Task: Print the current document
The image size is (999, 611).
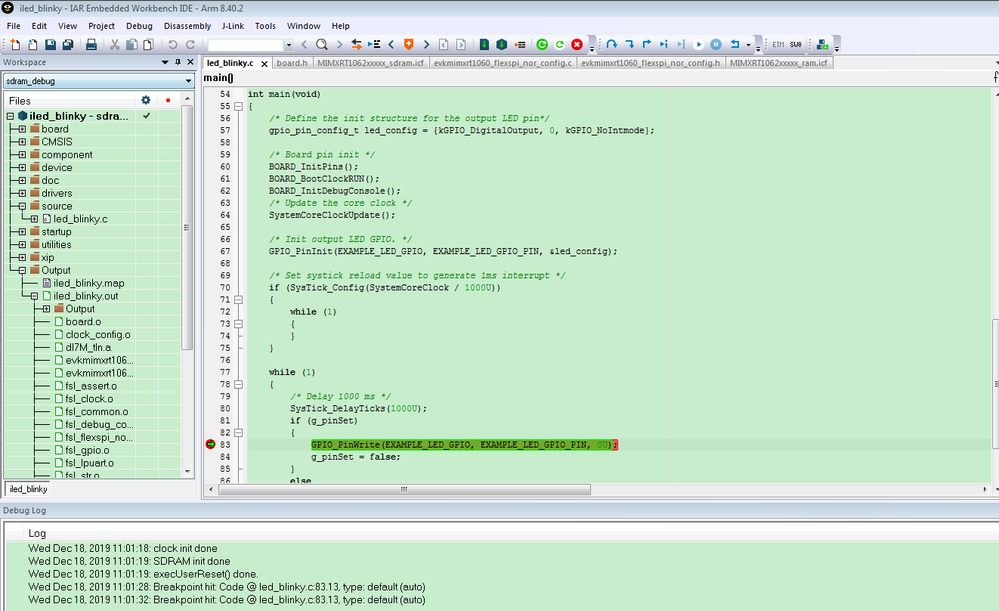Action: pos(91,45)
